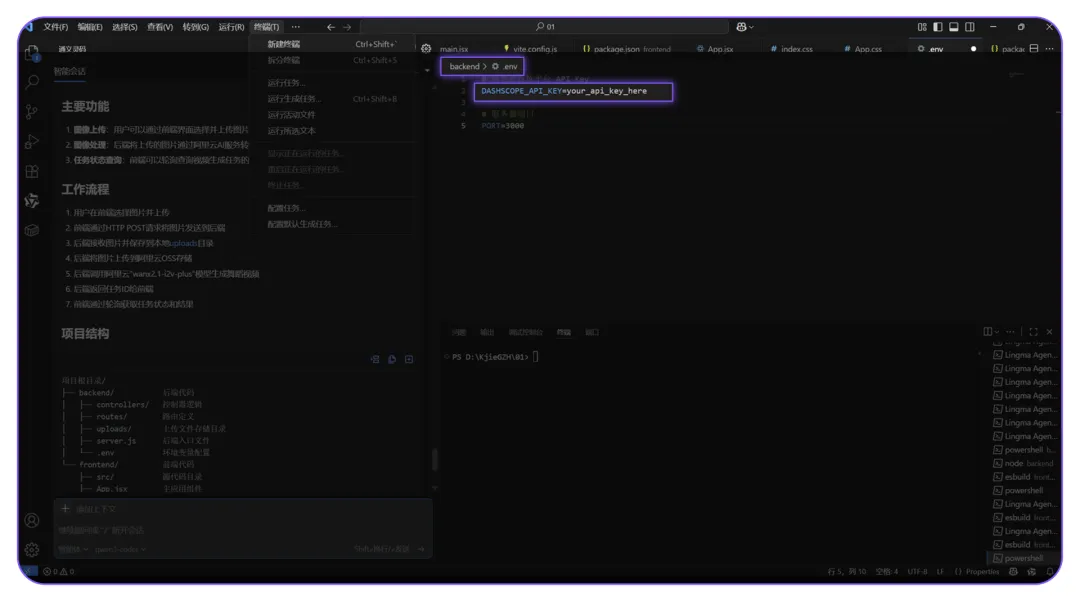Click the gear icon left of main.jsx tab

[426, 49]
